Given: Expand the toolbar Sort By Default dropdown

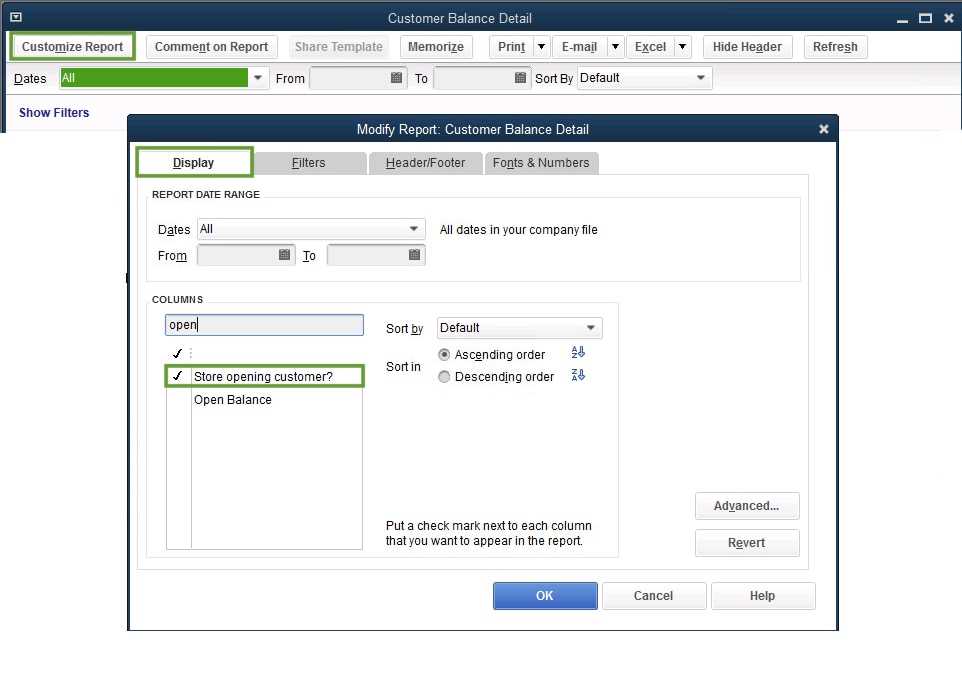Looking at the screenshot, I should point(701,78).
